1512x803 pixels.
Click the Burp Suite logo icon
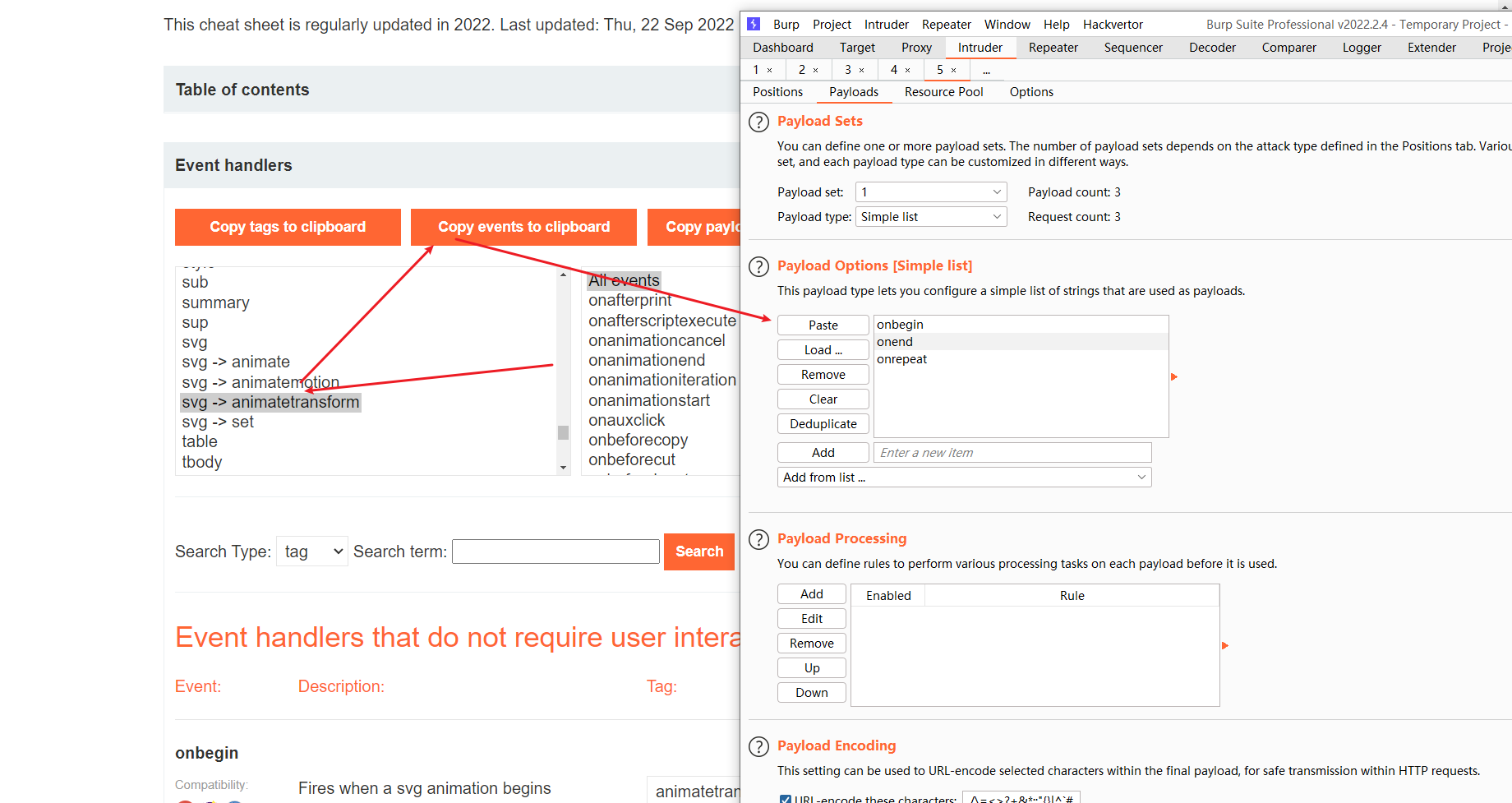754,24
